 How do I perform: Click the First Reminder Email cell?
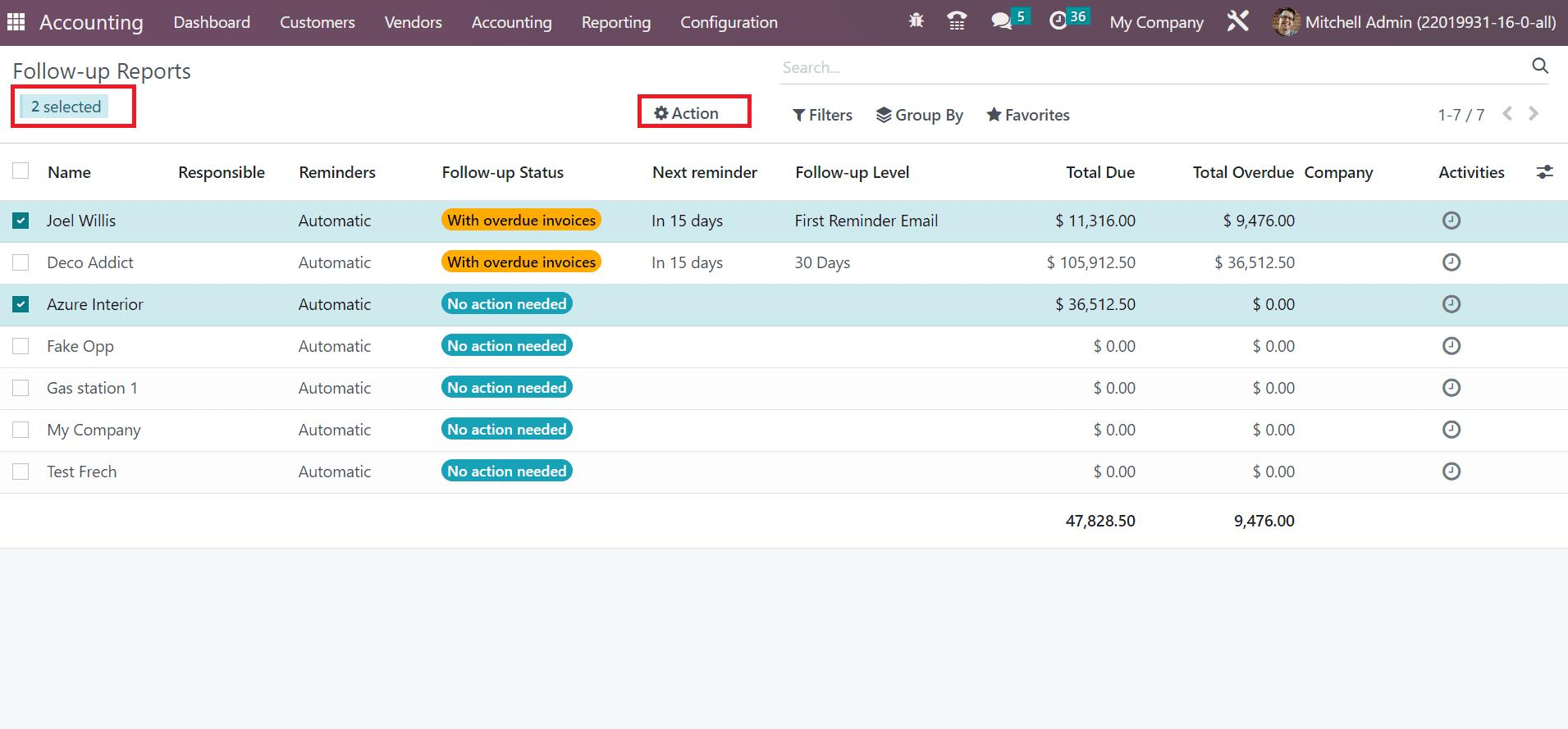pyautogui.click(x=866, y=221)
